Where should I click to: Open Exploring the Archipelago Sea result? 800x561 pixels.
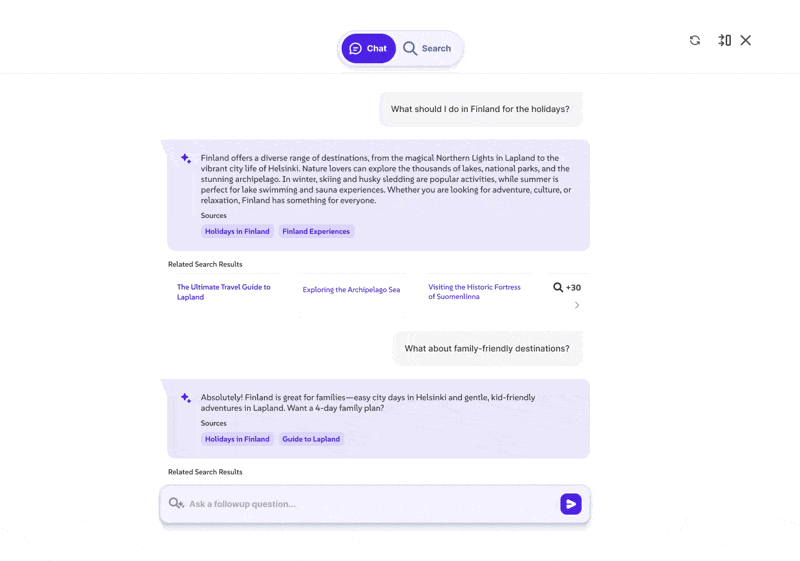point(351,290)
